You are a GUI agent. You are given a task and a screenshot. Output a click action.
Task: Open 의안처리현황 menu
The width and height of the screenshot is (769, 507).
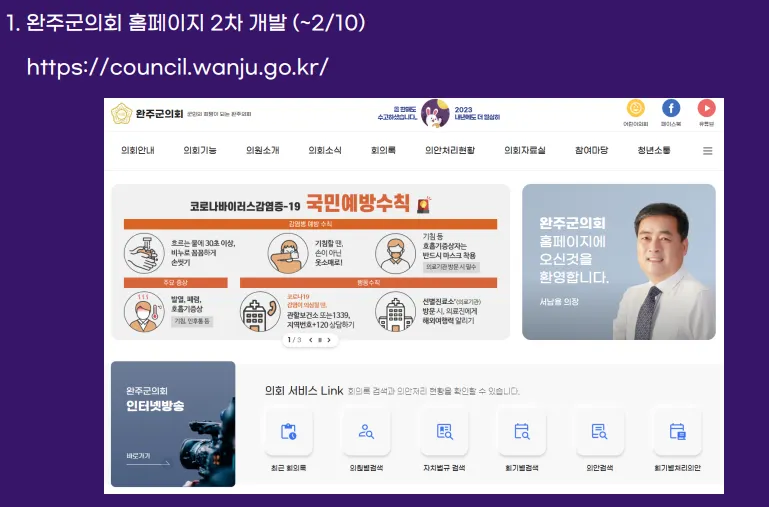450,151
